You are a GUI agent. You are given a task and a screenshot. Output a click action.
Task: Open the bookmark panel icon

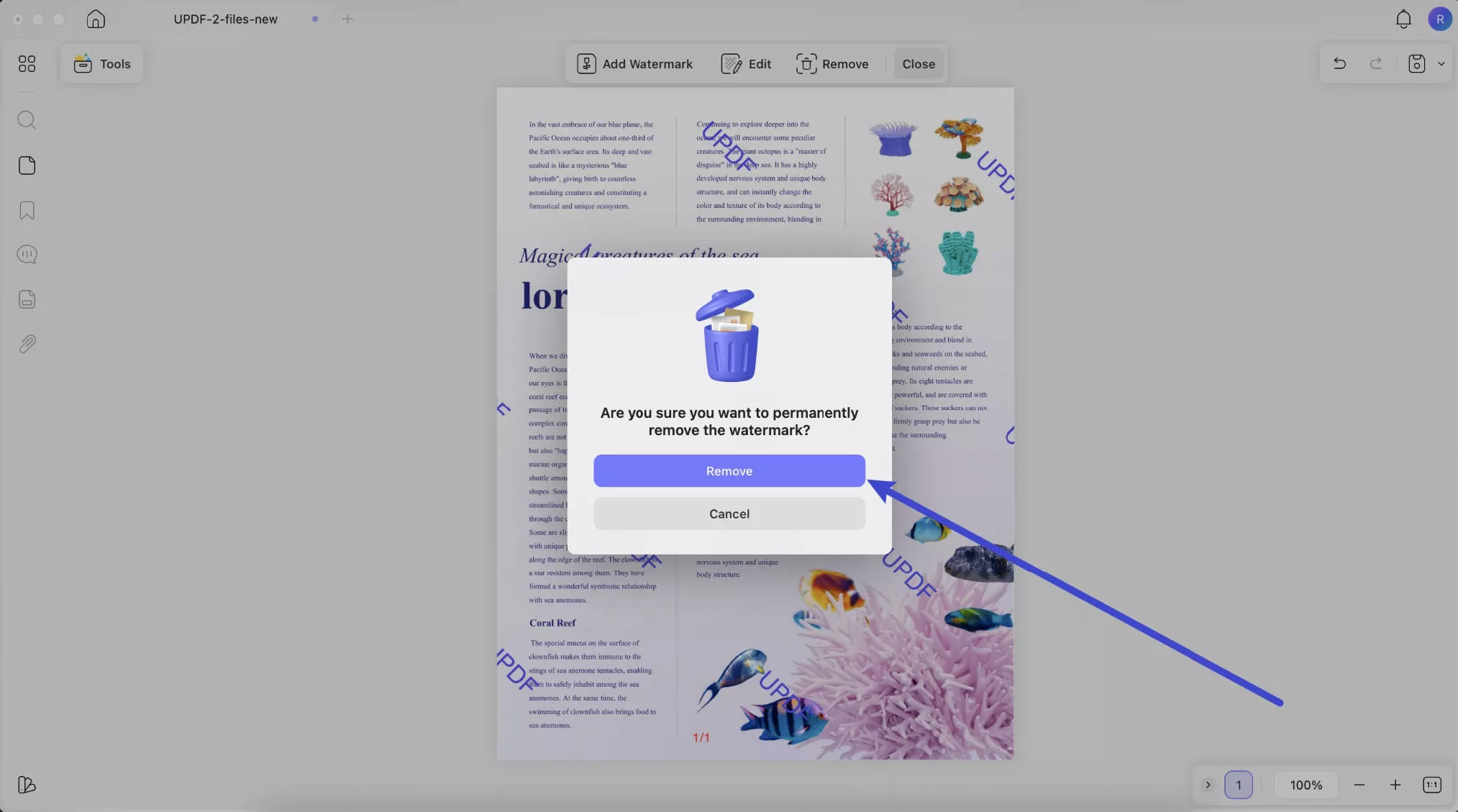27,211
